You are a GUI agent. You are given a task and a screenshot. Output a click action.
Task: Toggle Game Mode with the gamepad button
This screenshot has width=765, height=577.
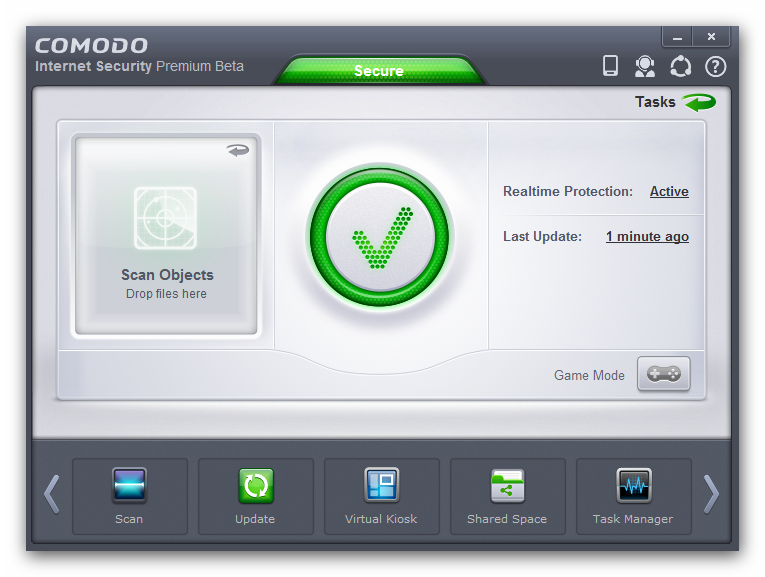click(x=664, y=374)
